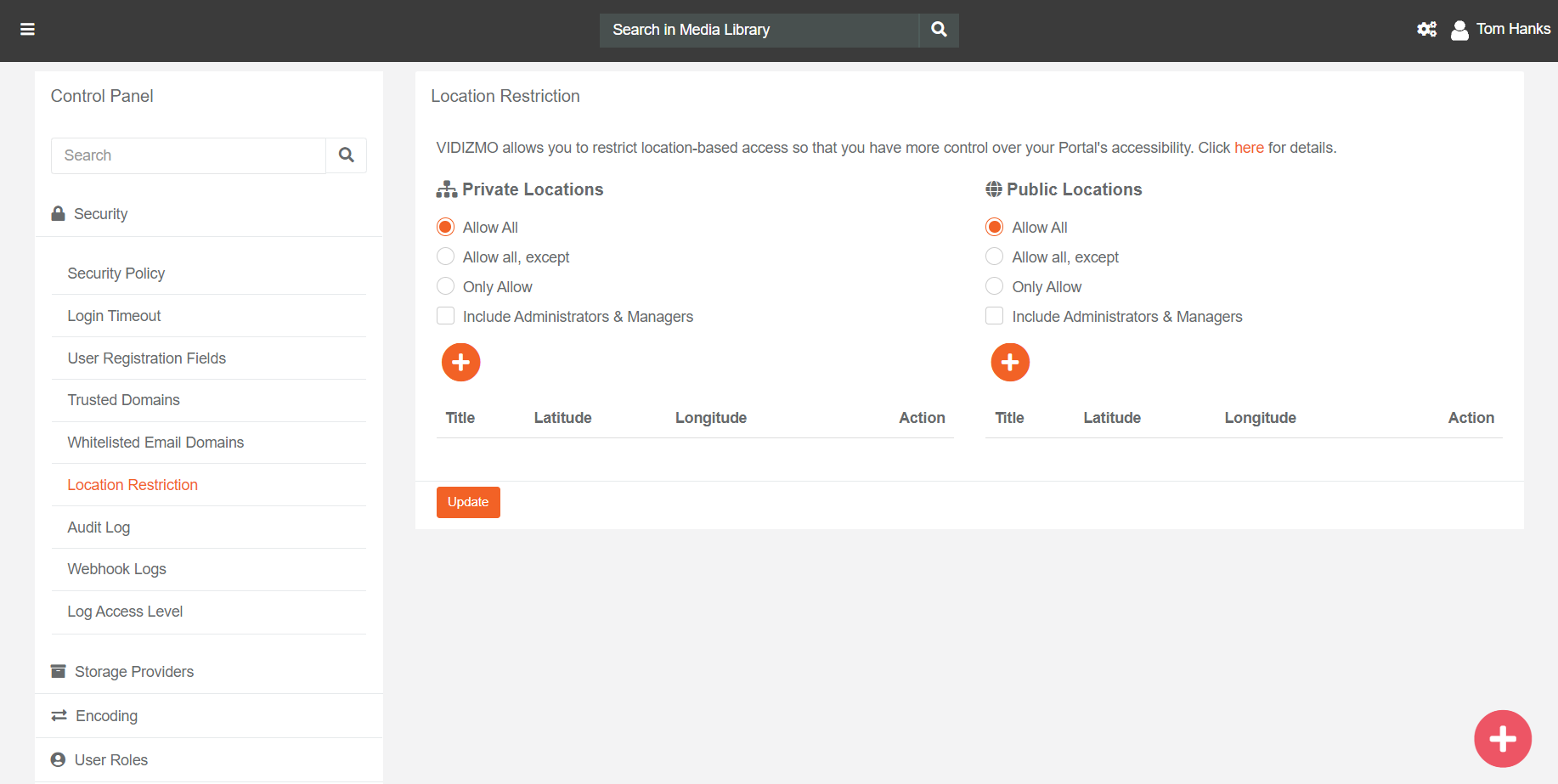The width and height of the screenshot is (1558, 784).
Task: Add a new Private Location
Action: (x=460, y=363)
